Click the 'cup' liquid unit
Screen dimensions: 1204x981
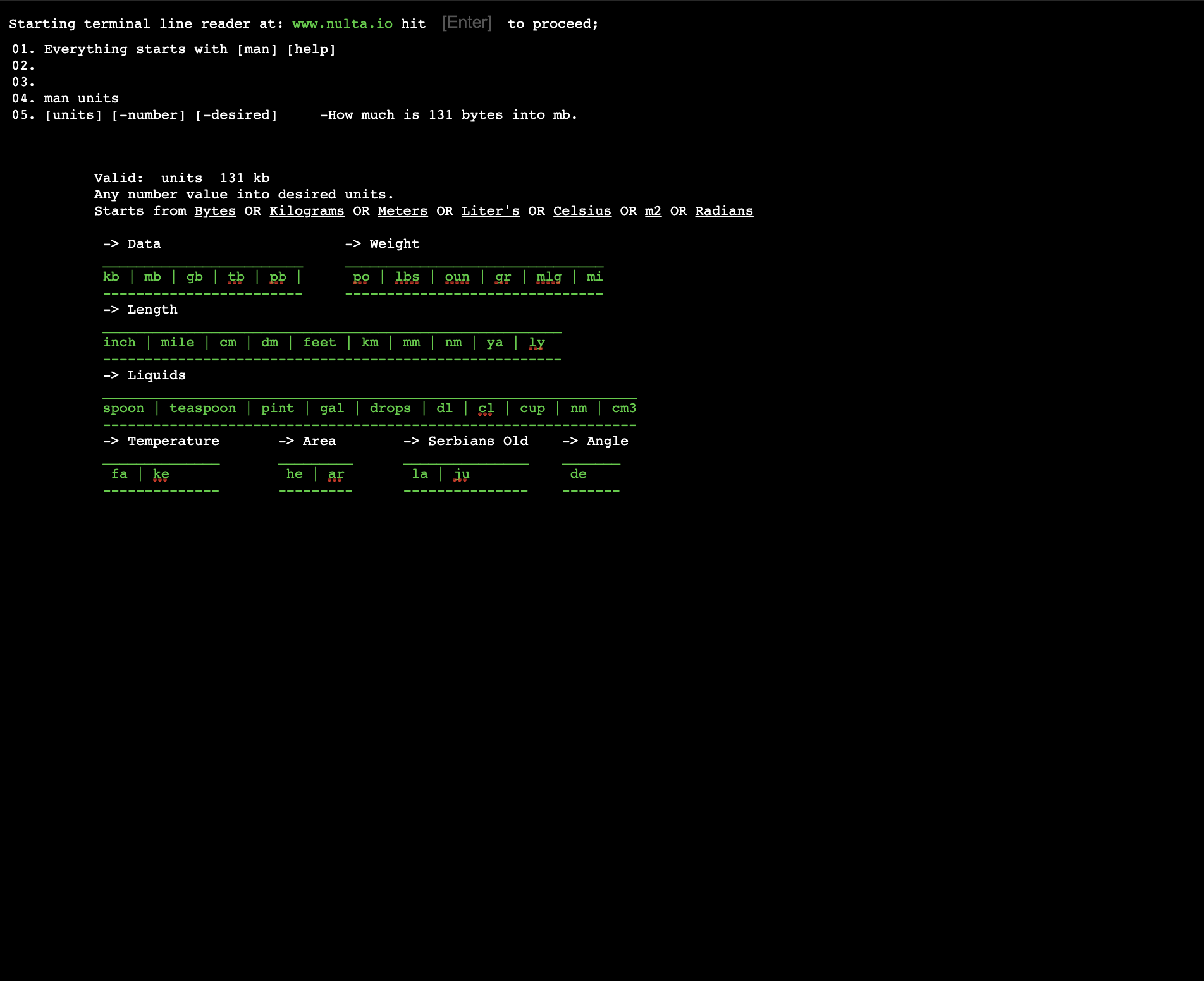pos(532,408)
